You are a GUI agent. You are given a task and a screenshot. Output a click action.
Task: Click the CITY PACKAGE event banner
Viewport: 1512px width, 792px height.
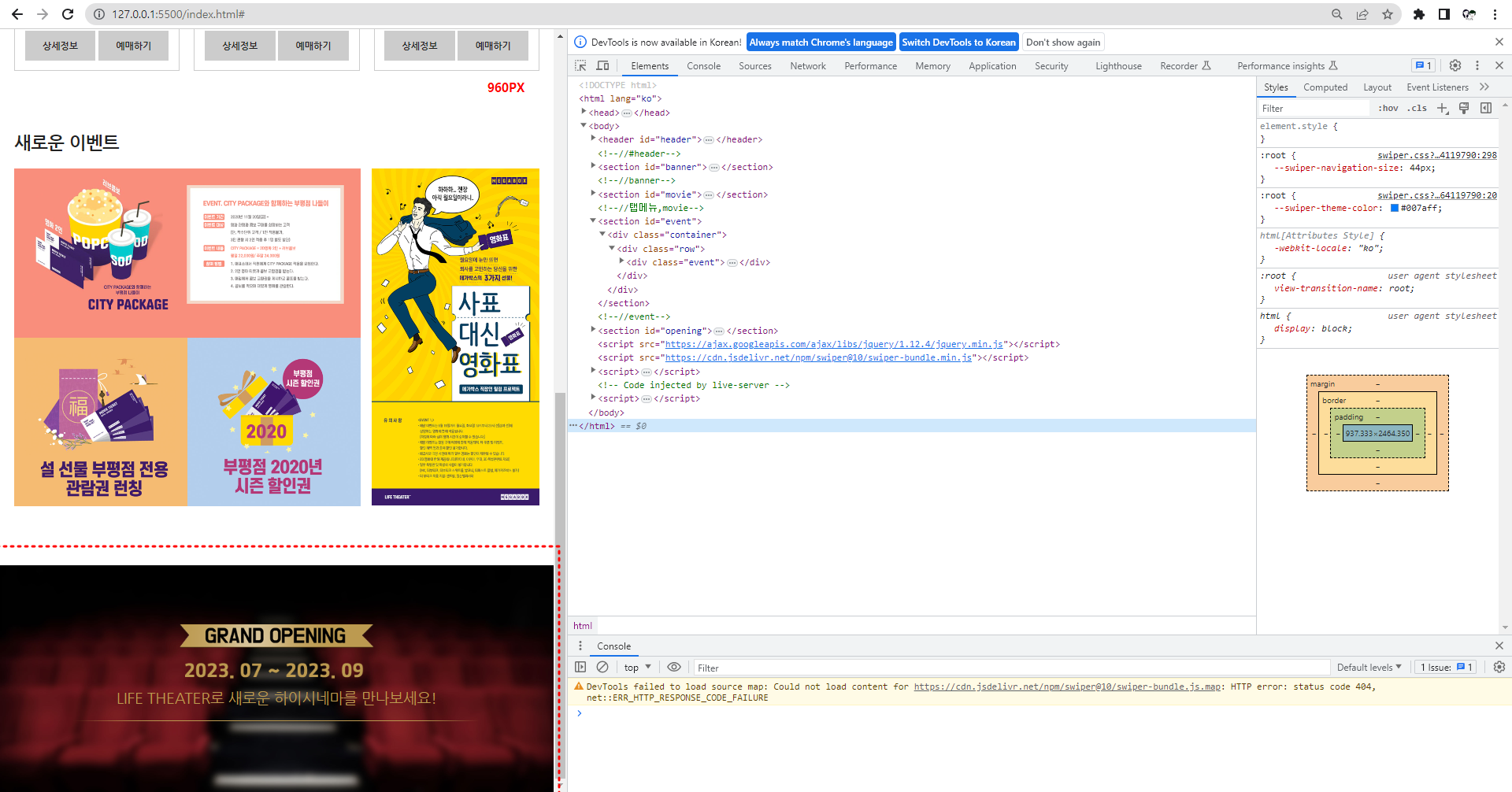coord(187,253)
